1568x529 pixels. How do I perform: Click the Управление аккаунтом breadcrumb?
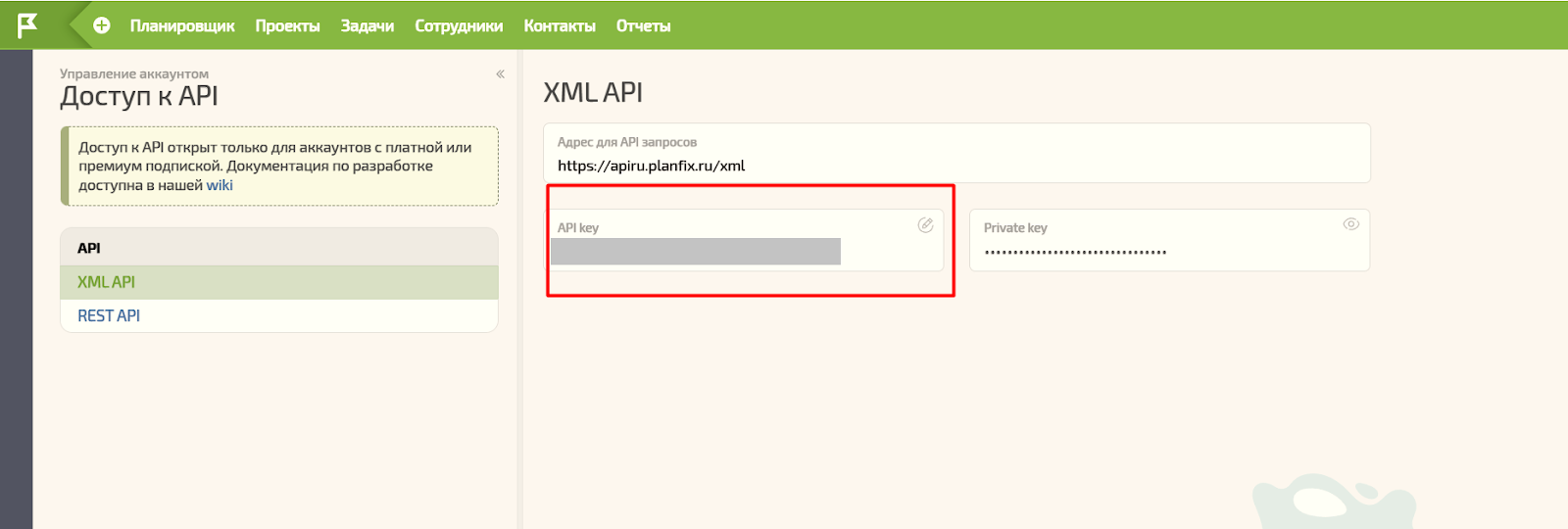134,73
